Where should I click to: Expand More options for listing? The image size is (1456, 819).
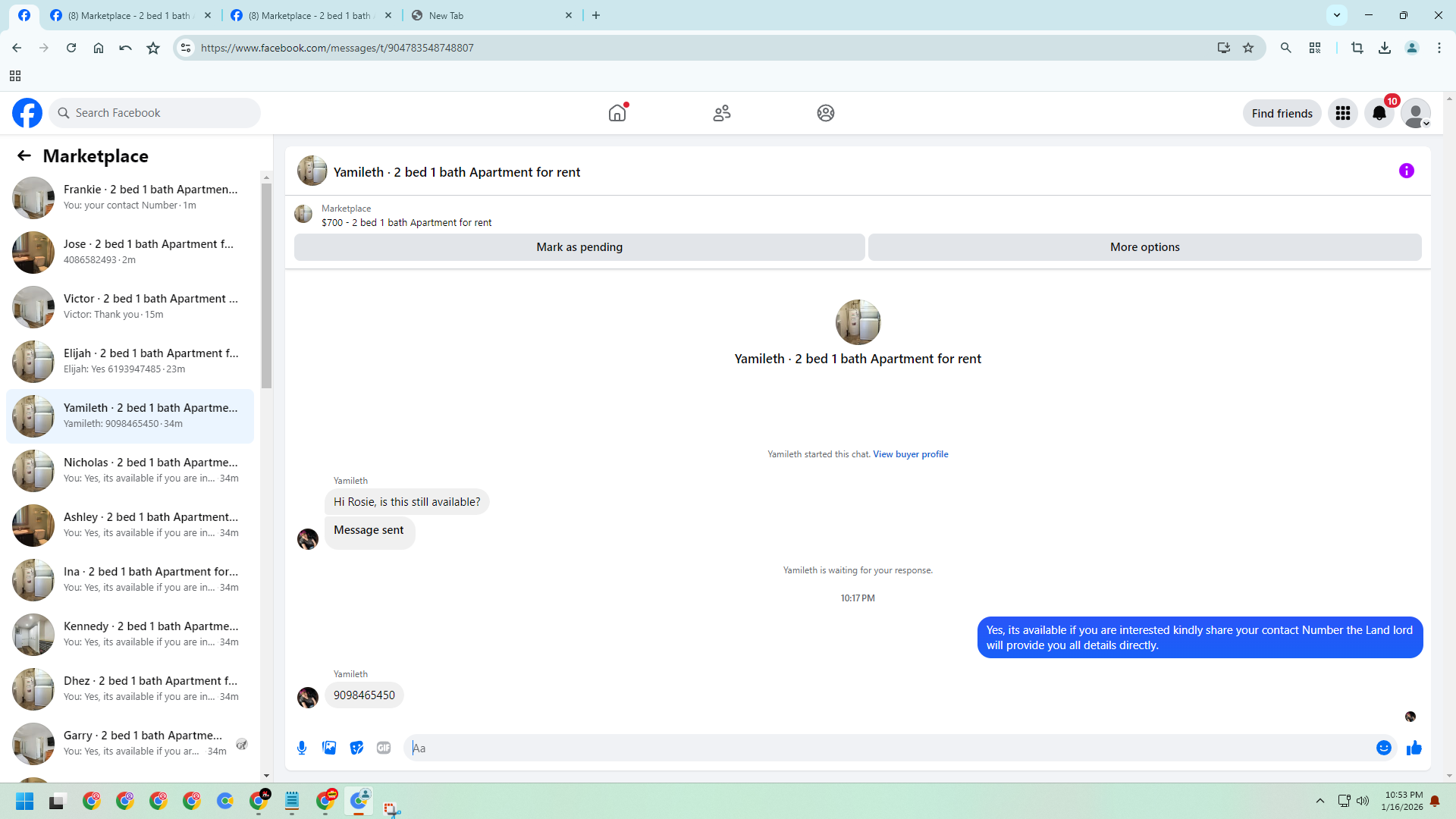click(1144, 247)
